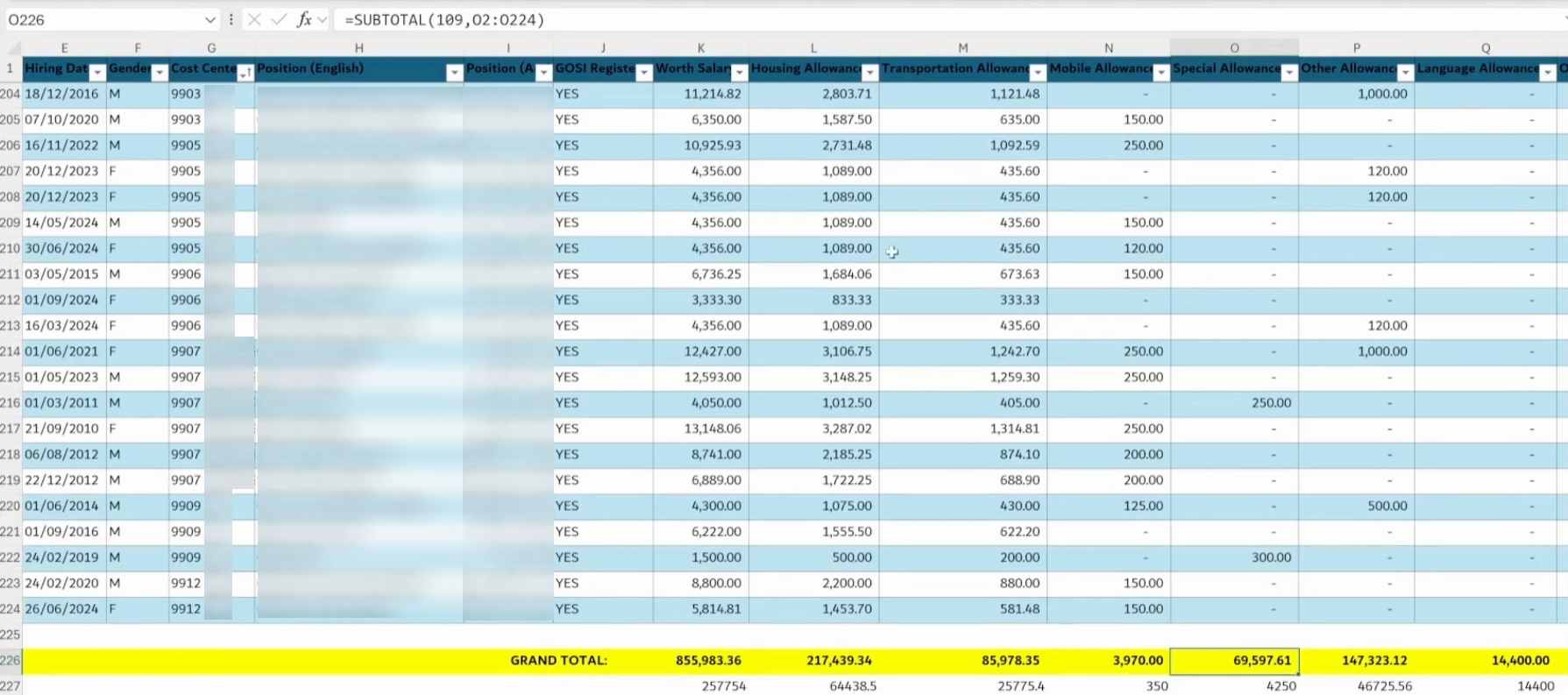Click grand total cell 855,983.36
Screen dimensions: 1568x695
coord(701,661)
